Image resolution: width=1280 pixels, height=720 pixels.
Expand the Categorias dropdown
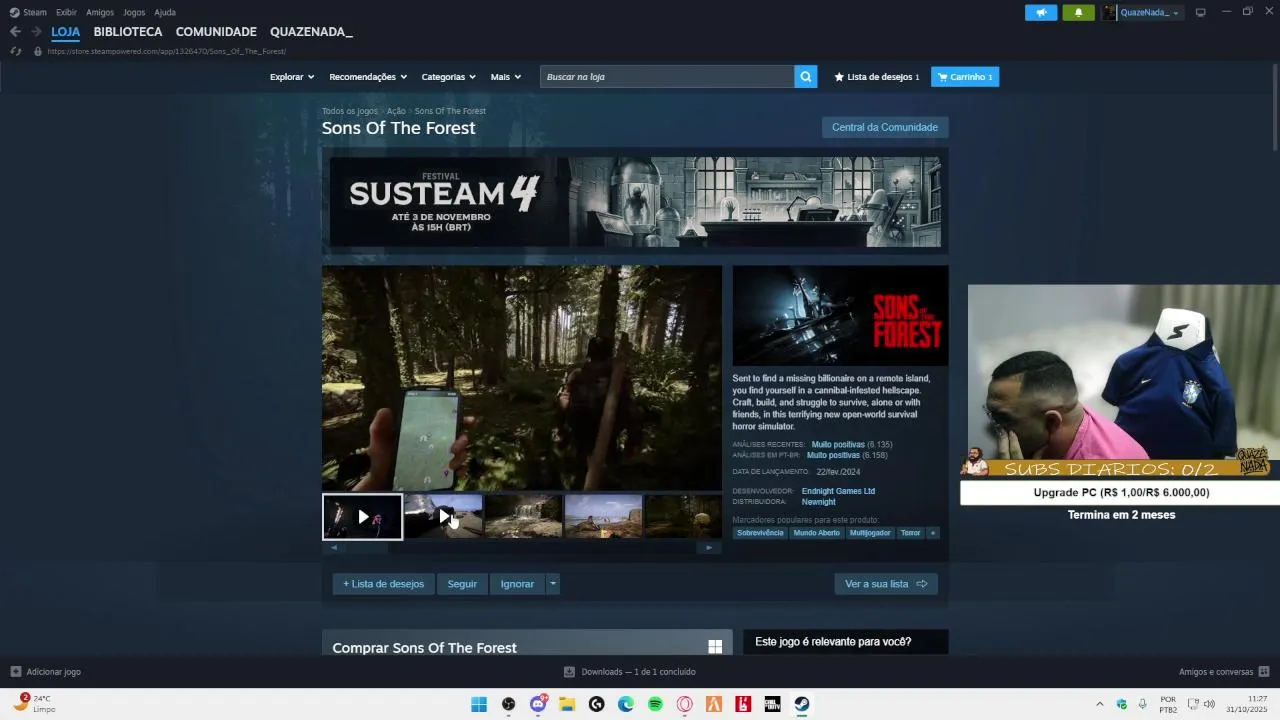[449, 77]
